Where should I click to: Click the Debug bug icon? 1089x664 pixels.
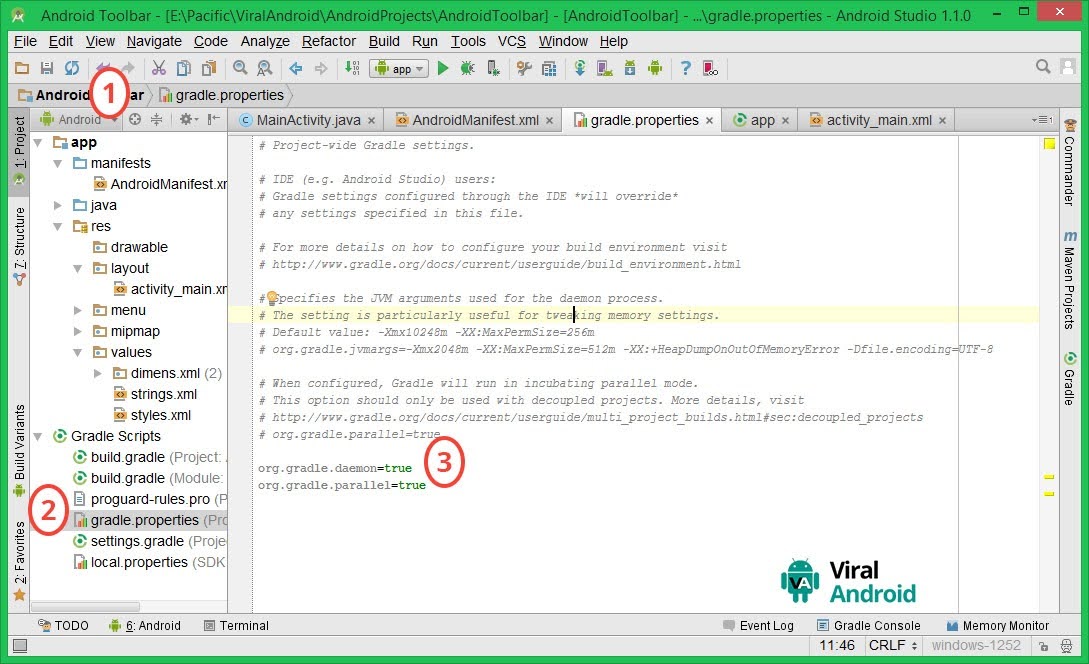tap(467, 68)
